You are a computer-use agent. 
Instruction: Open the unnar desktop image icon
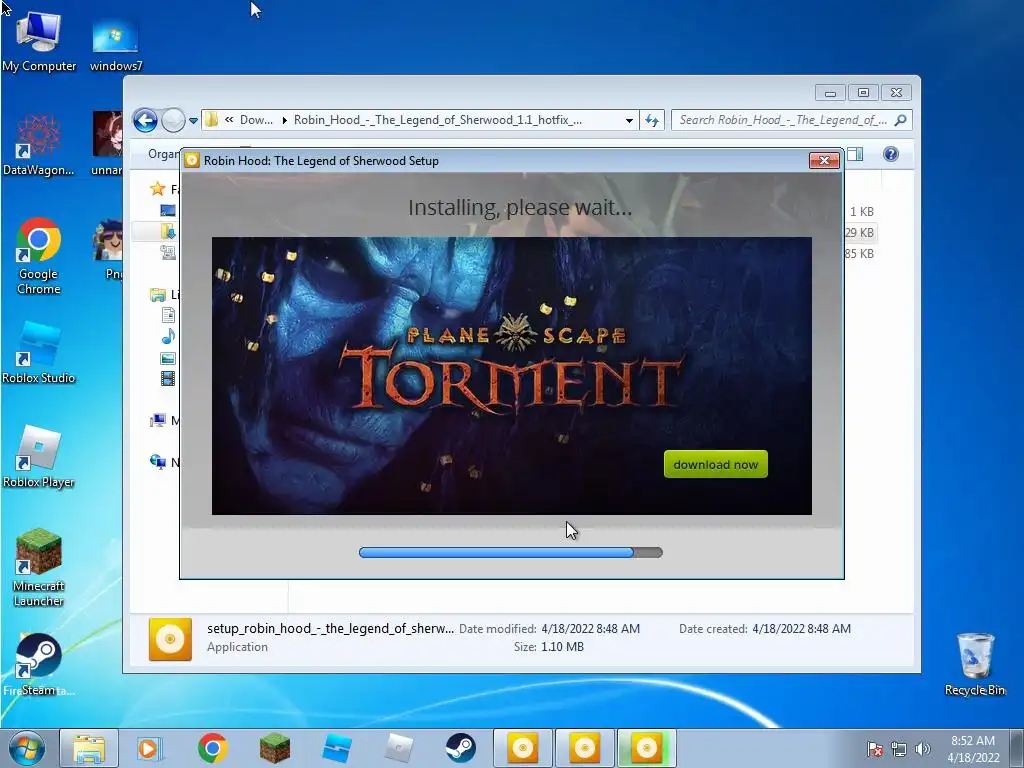pyautogui.click(x=107, y=142)
